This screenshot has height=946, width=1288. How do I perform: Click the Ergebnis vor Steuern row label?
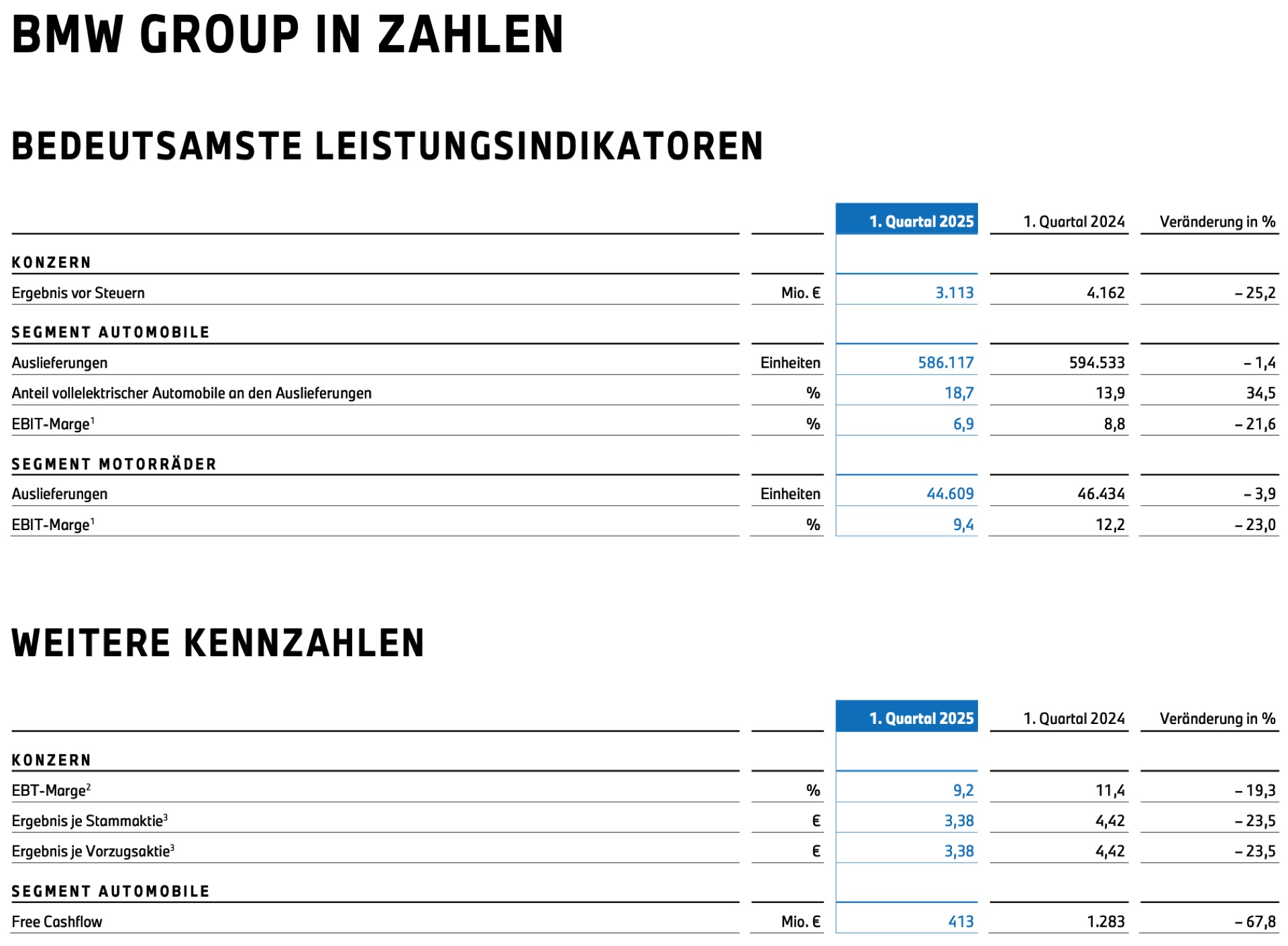pos(78,293)
